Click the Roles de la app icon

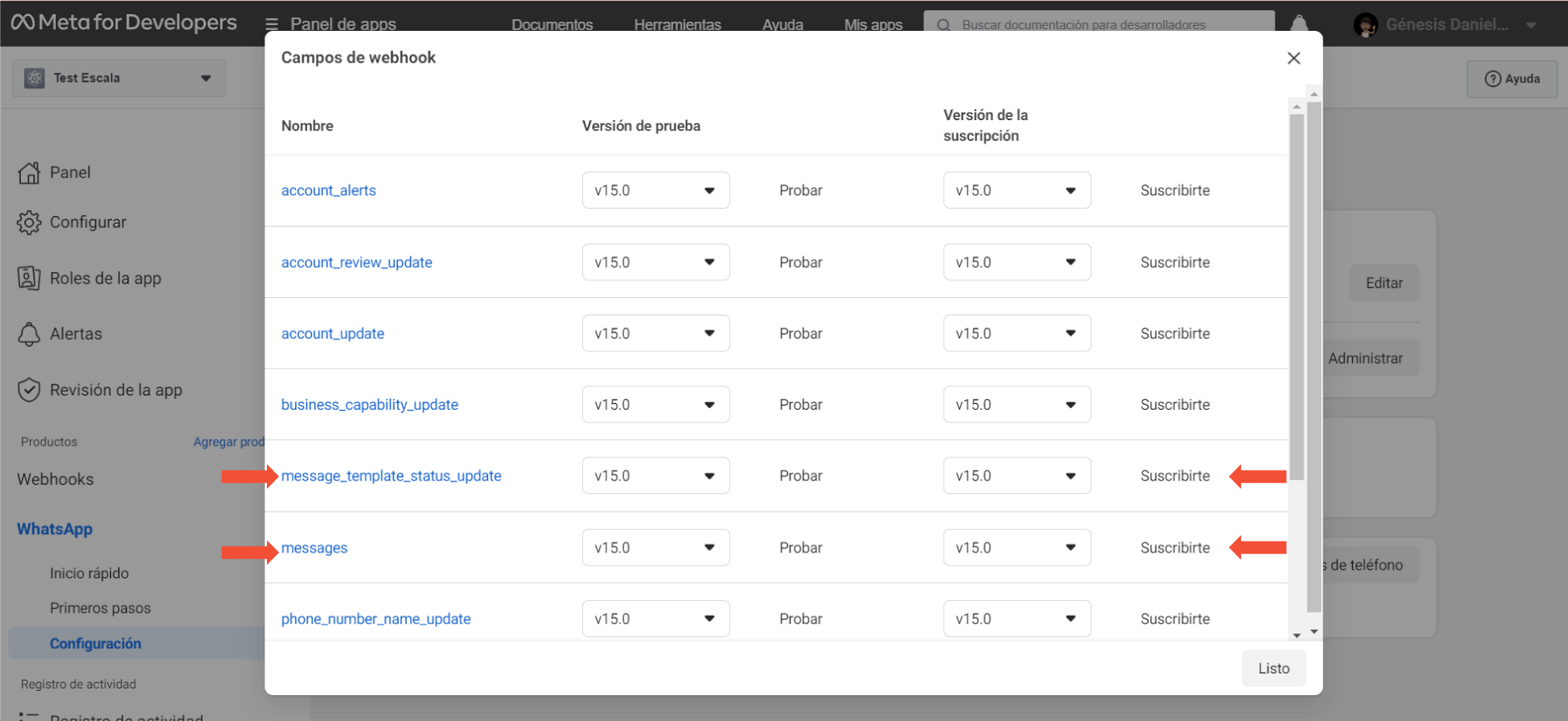pyautogui.click(x=29, y=278)
